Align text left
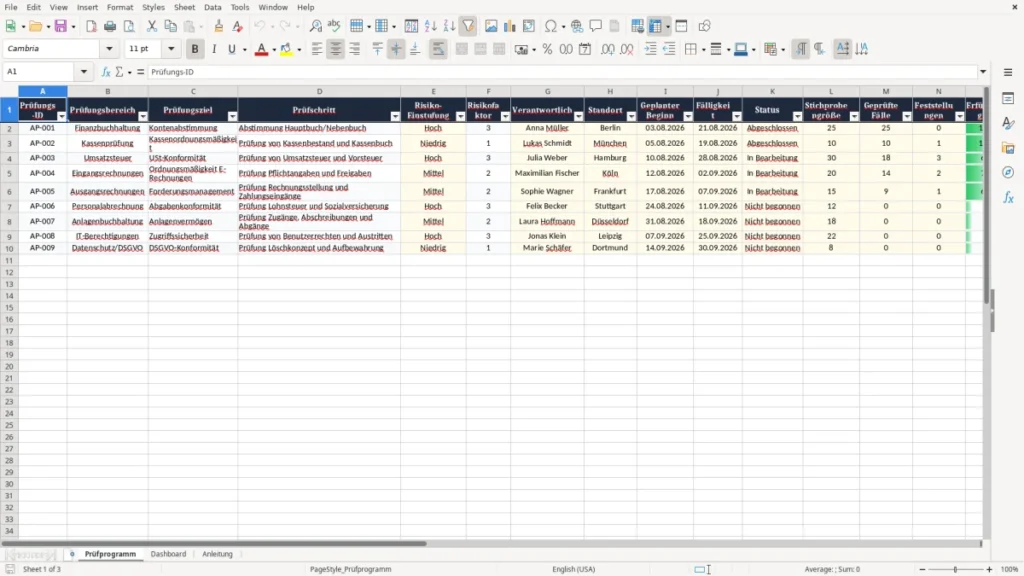Viewport: 1024px width, 576px height. (x=317, y=49)
